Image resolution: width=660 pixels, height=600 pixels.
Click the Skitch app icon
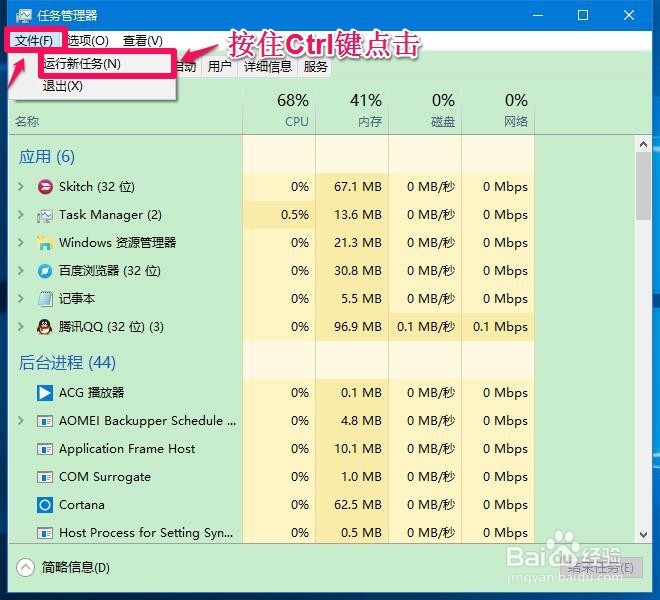pos(45,187)
